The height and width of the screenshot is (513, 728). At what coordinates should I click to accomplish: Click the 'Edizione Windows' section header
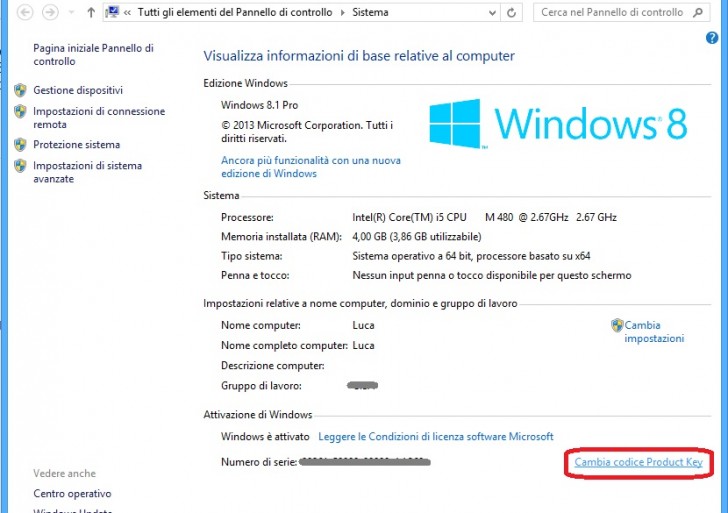pos(246,84)
